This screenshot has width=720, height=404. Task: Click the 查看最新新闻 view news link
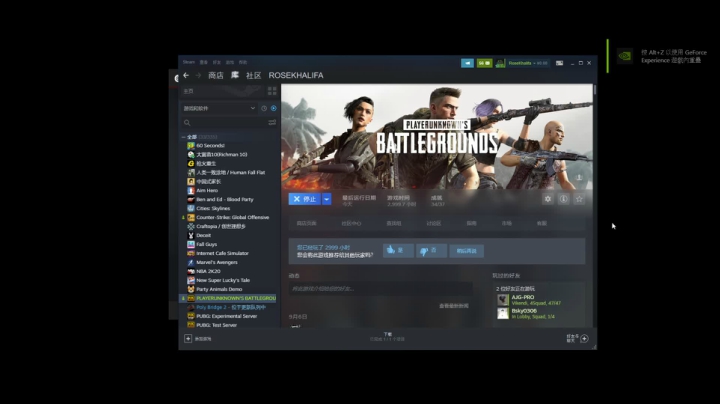coord(454,306)
